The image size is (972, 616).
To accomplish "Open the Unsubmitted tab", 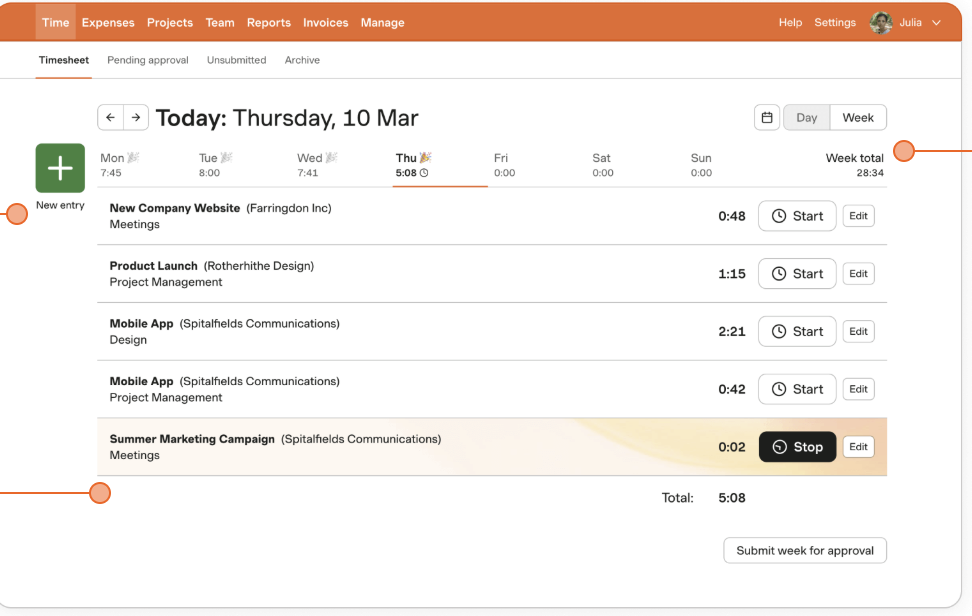I will (236, 60).
